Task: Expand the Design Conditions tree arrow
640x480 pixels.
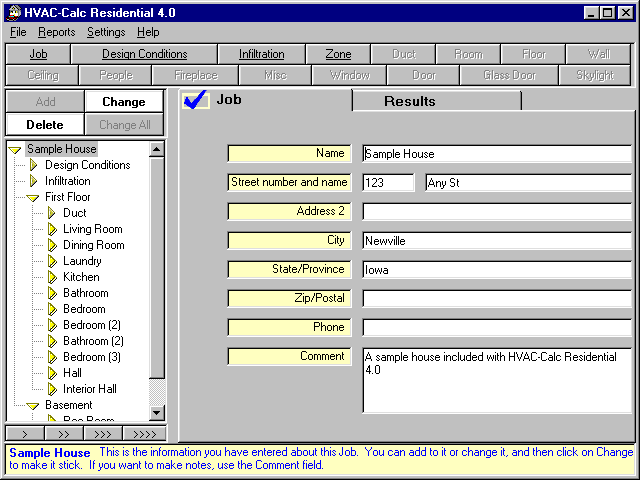Action: [34, 165]
